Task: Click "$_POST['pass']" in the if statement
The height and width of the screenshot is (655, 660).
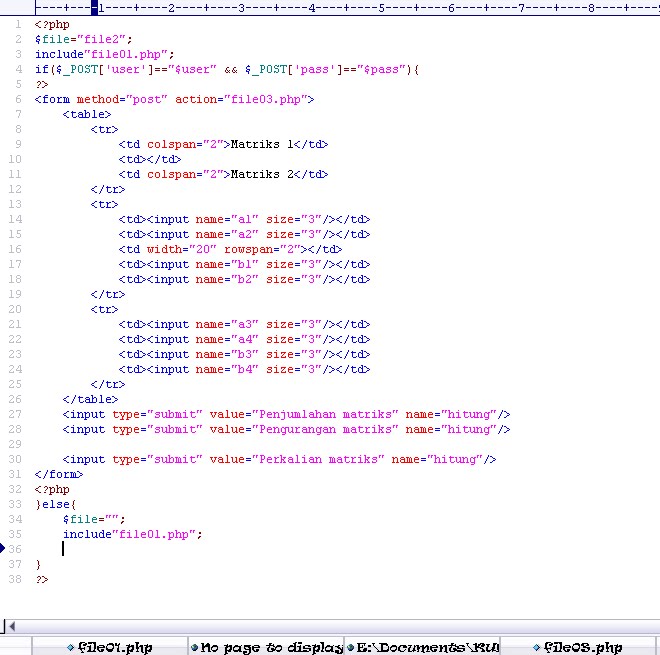Action: [x=294, y=69]
